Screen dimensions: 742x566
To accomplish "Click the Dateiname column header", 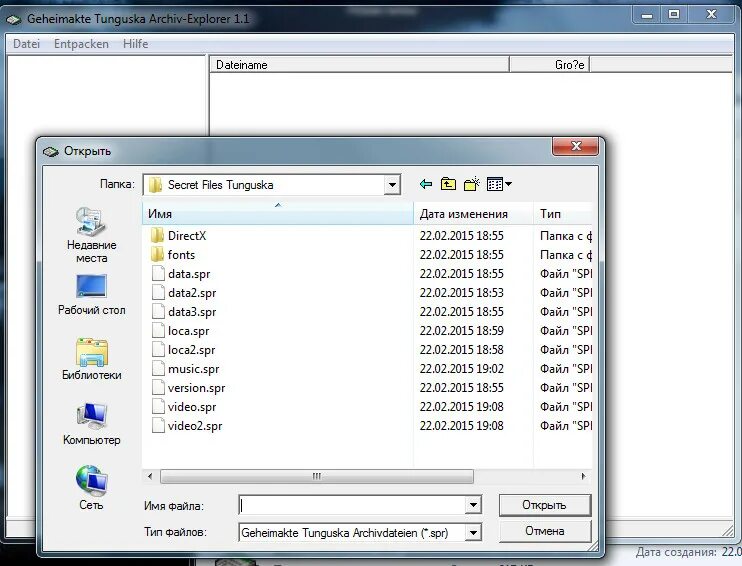I will pos(359,64).
